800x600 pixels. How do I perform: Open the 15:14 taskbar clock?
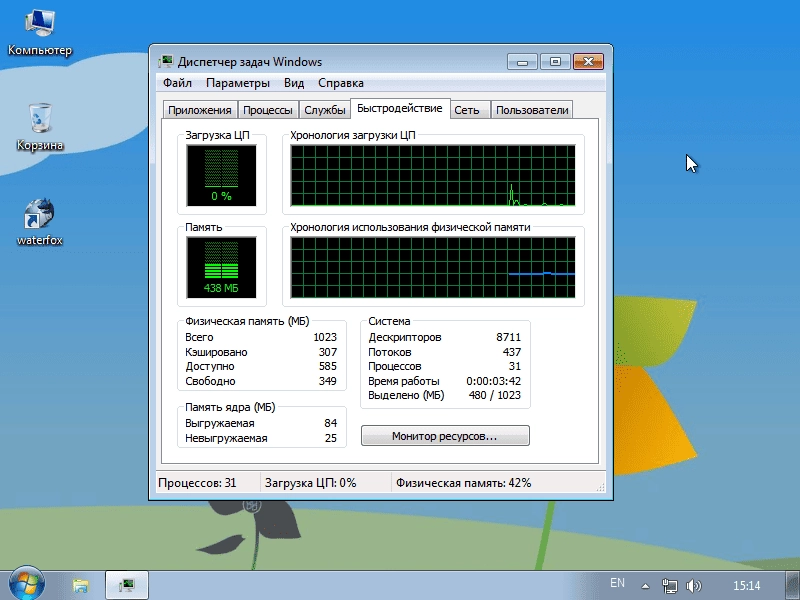click(x=746, y=586)
